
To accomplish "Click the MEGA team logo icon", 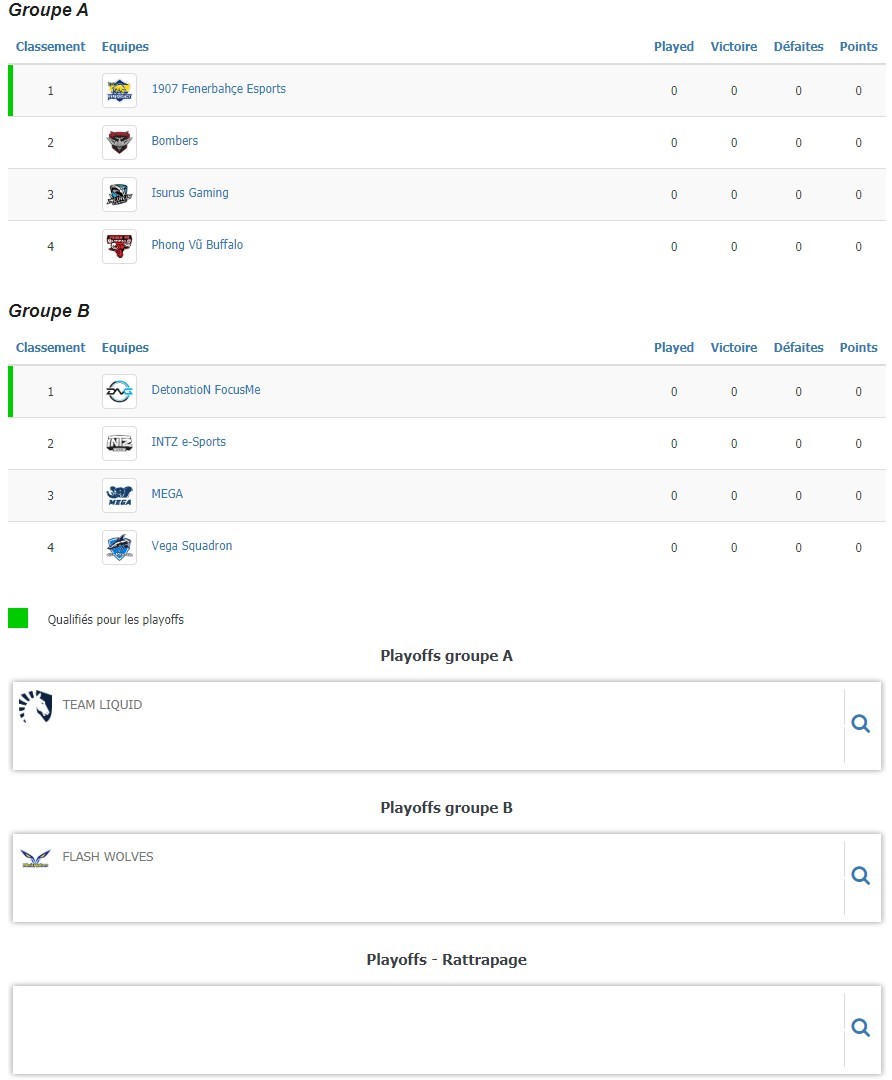I will click(119, 495).
